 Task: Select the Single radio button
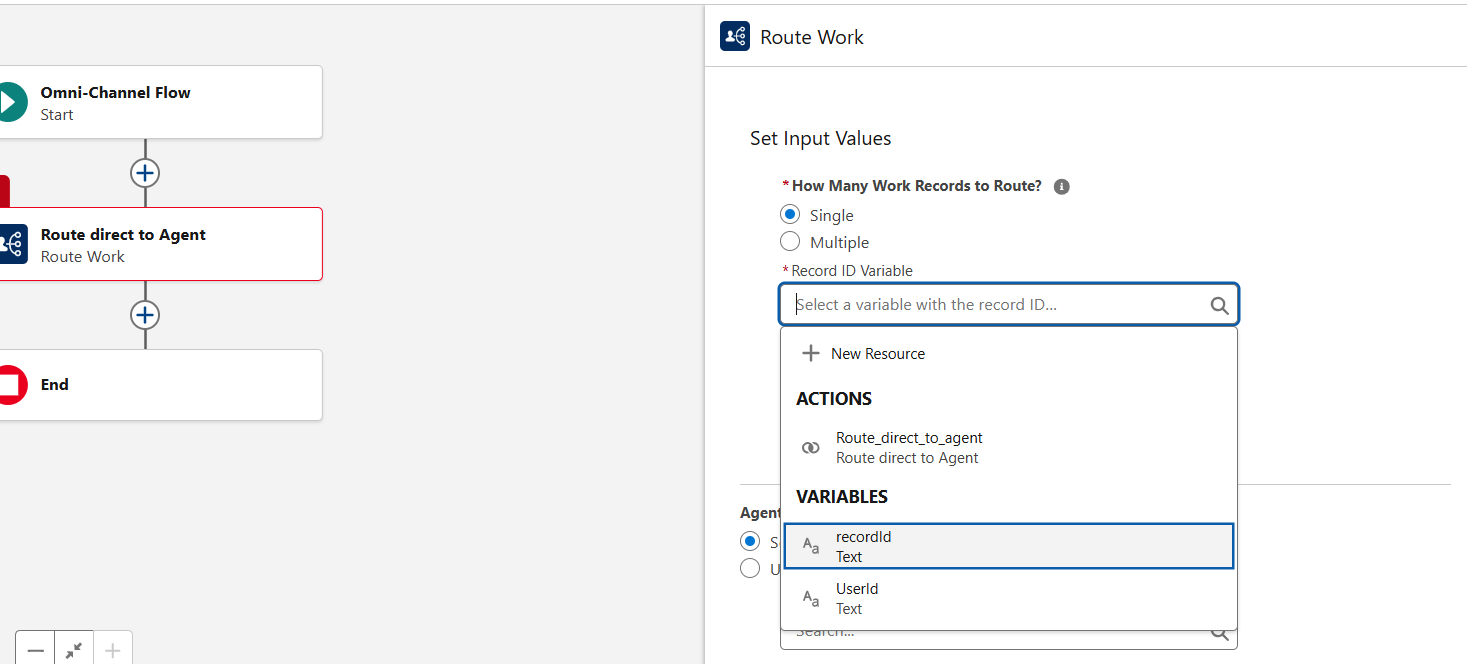coord(790,215)
